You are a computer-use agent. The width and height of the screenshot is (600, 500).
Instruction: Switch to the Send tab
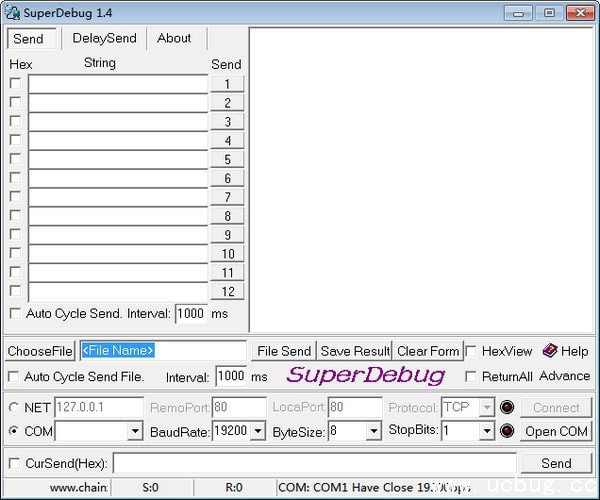[x=31, y=38]
